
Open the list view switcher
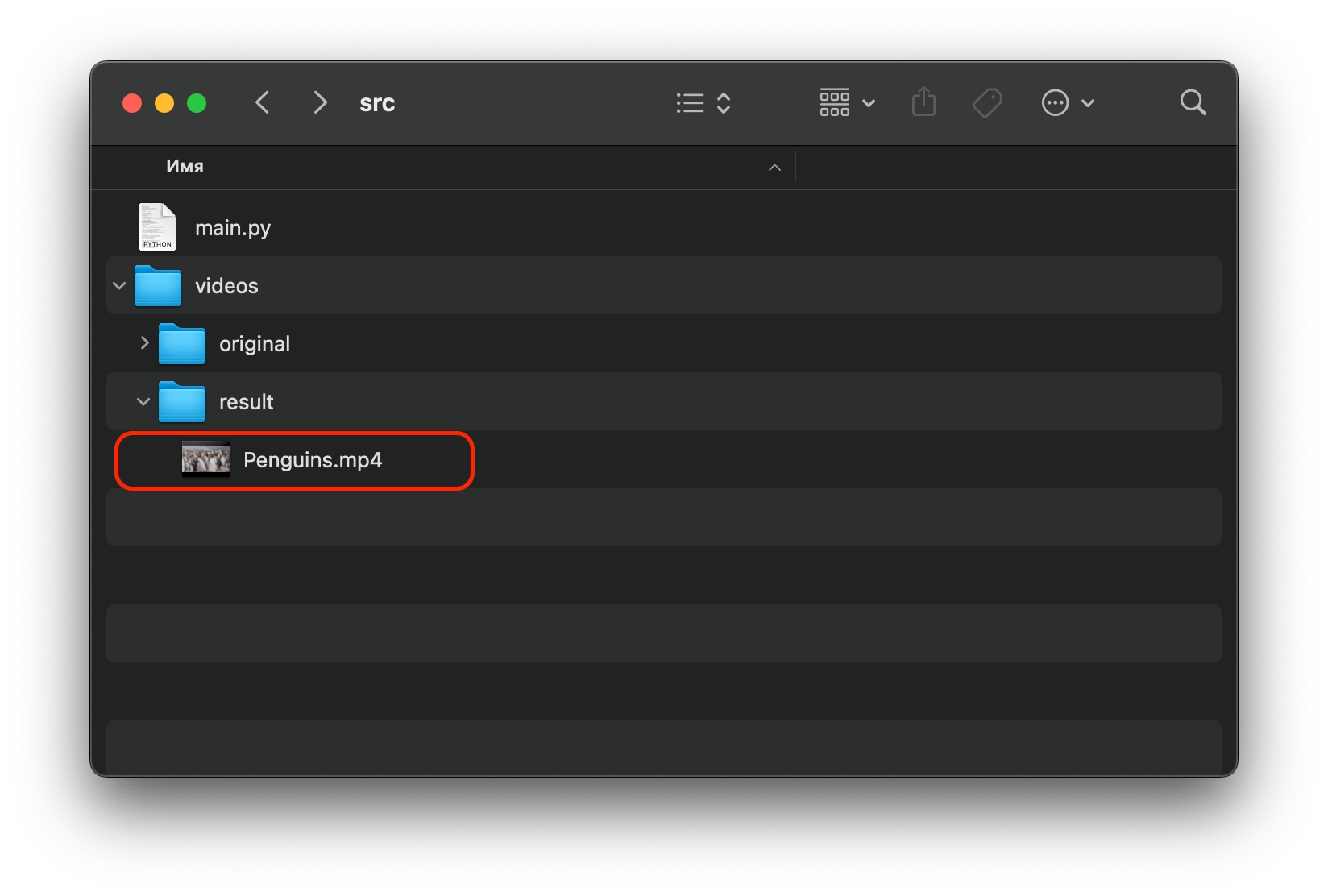click(x=703, y=103)
